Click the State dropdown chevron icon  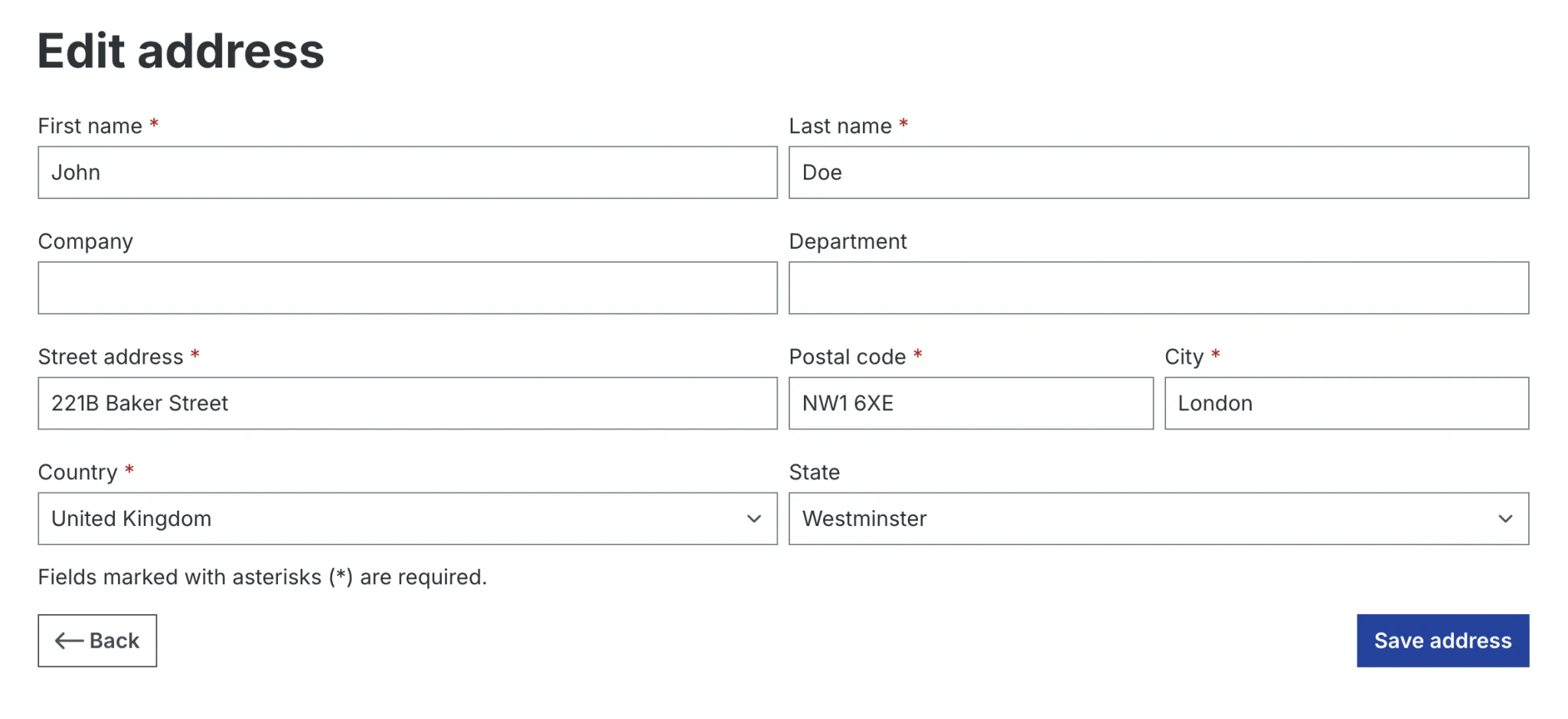click(1505, 519)
